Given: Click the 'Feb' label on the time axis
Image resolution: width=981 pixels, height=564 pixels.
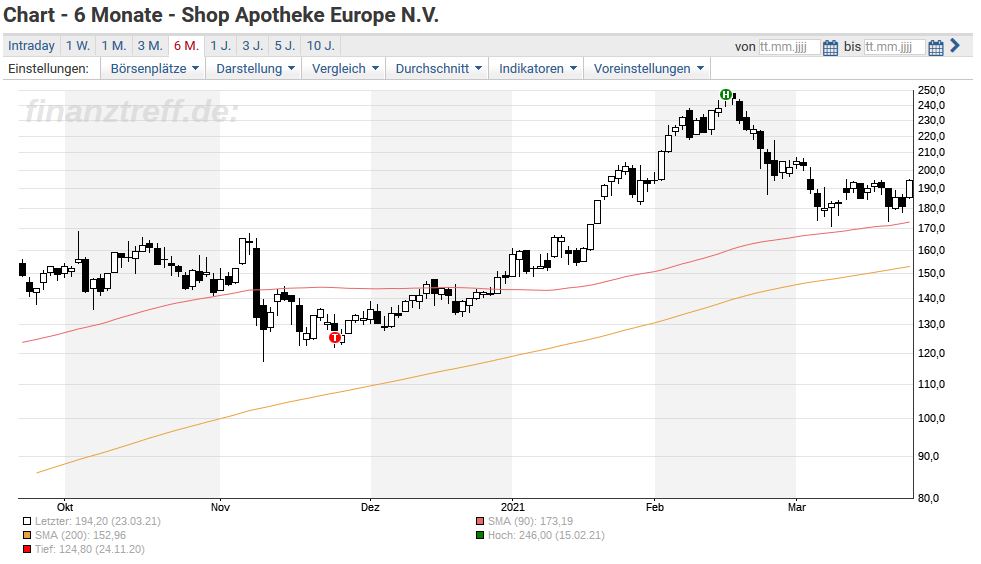Looking at the screenshot, I should [x=654, y=507].
